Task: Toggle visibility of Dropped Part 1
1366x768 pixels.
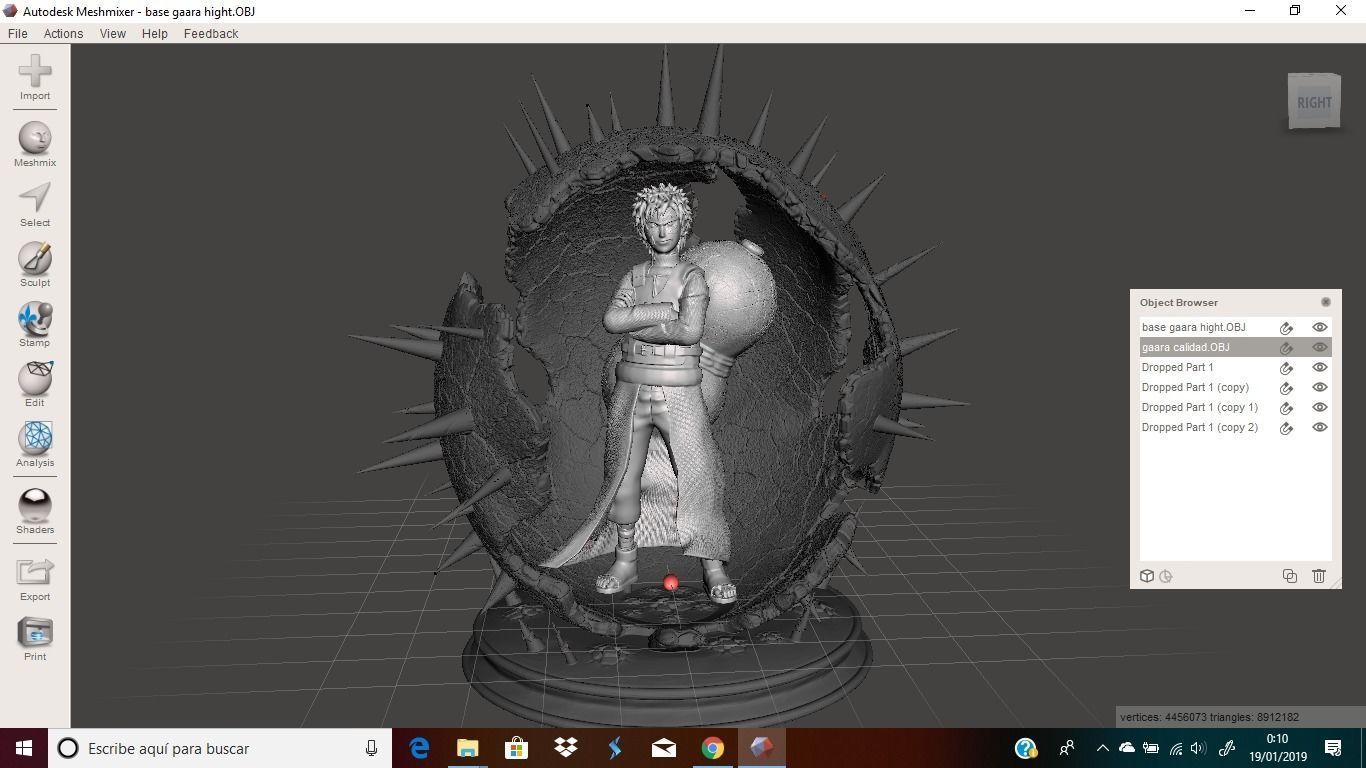Action: point(1320,367)
